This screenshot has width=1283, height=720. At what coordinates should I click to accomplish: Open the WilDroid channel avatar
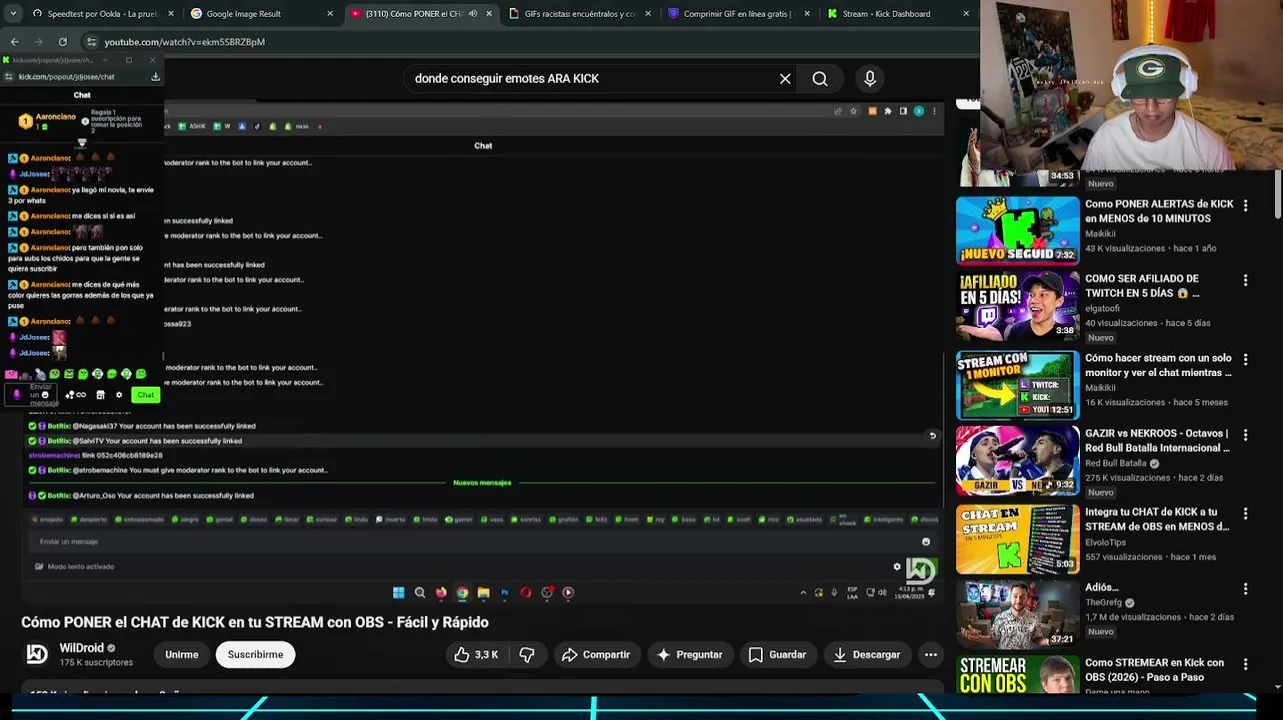coord(37,654)
